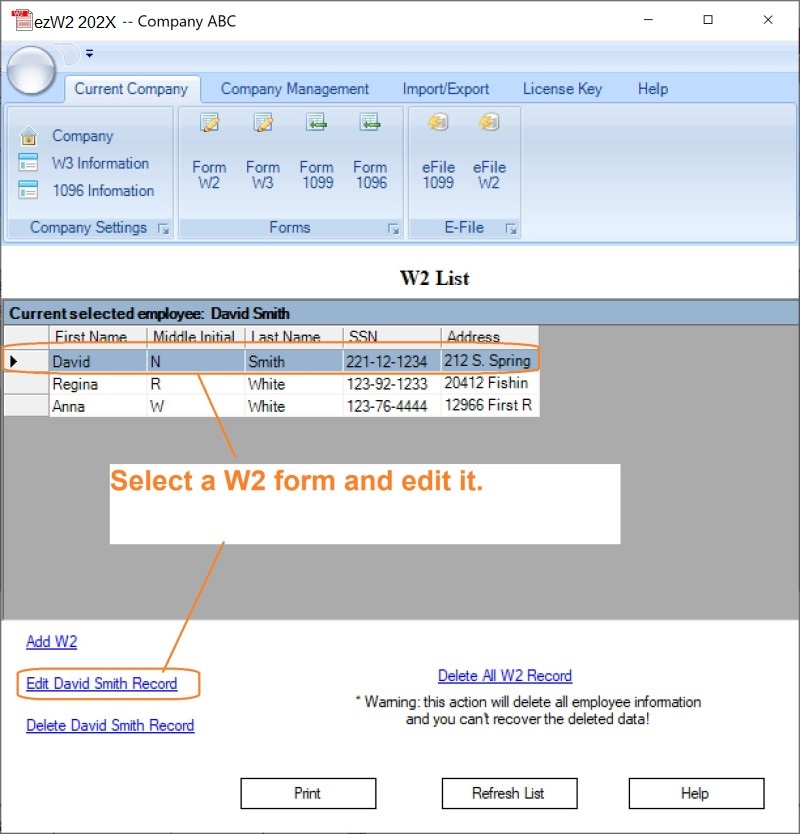Open Company settings from the sidebar
The image size is (800, 834).
82,136
